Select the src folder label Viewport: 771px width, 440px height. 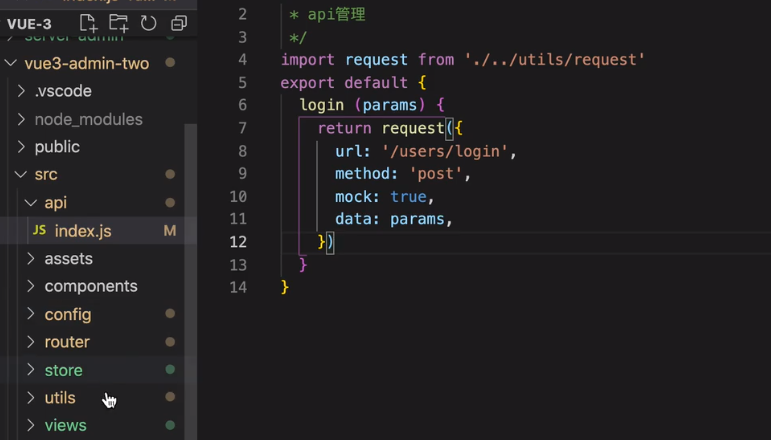point(46,175)
